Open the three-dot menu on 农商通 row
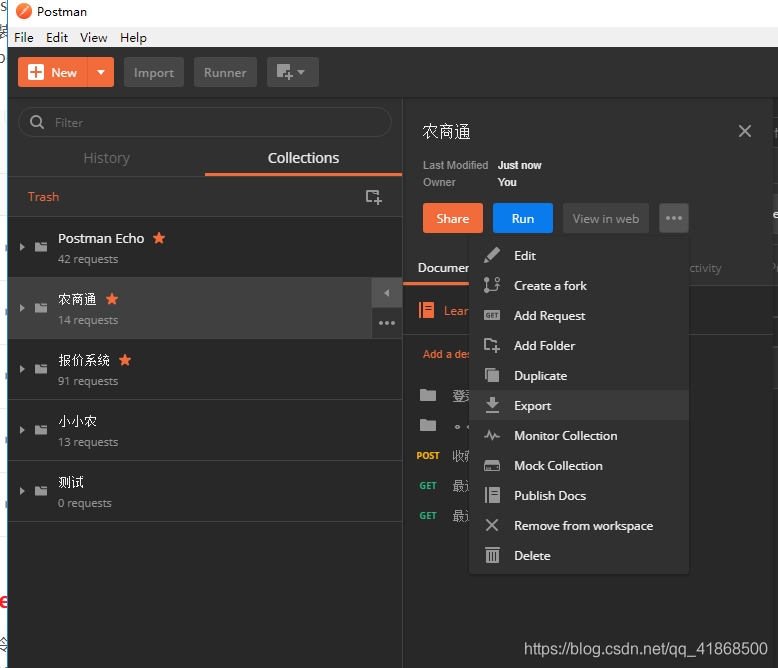778x668 pixels. coord(387,323)
